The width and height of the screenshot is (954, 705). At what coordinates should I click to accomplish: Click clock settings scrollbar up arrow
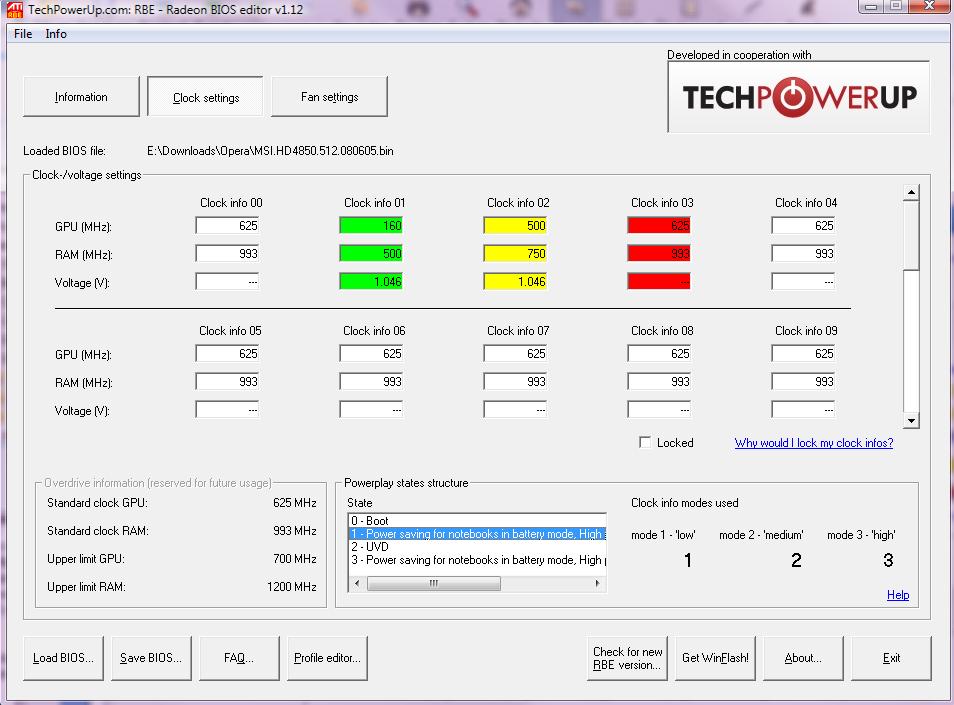[911, 193]
